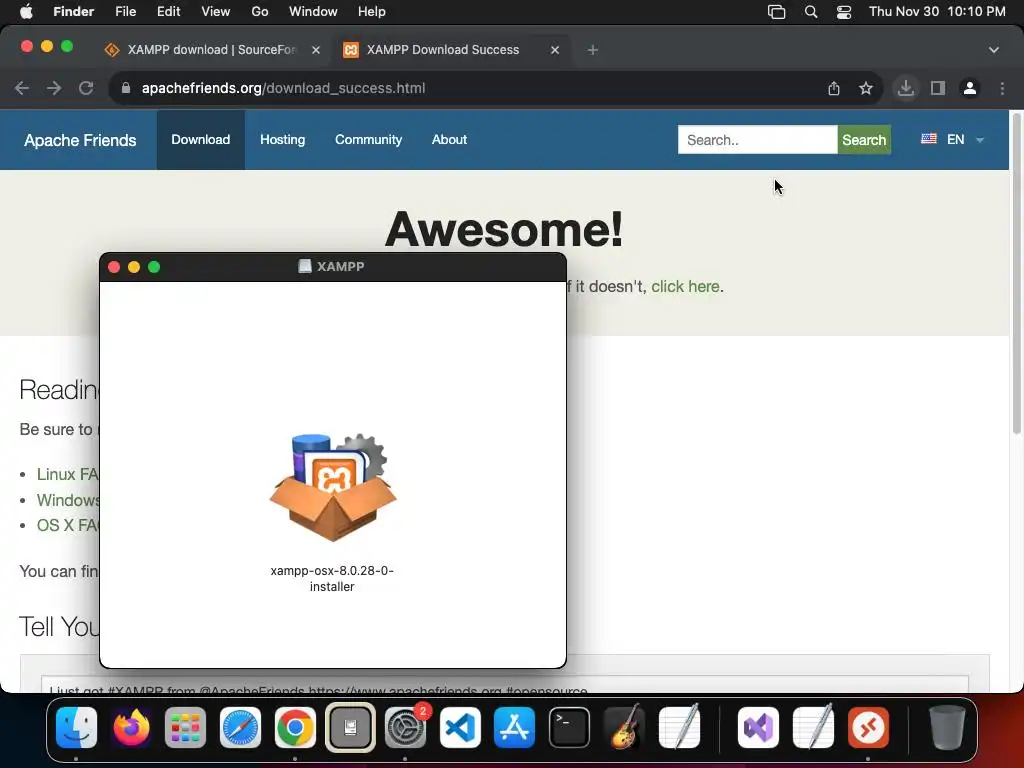Click the site info lock icon
Screen dimensions: 1024x768
[126, 88]
